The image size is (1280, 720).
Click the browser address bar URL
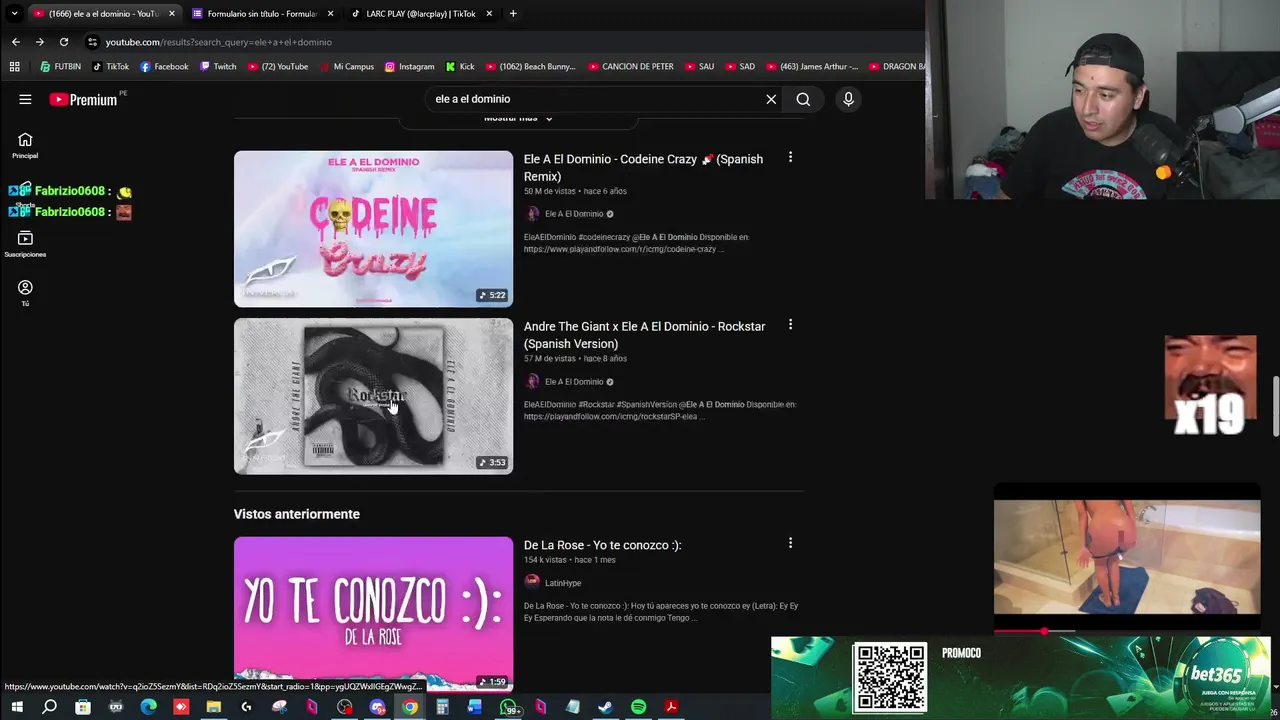(x=218, y=42)
